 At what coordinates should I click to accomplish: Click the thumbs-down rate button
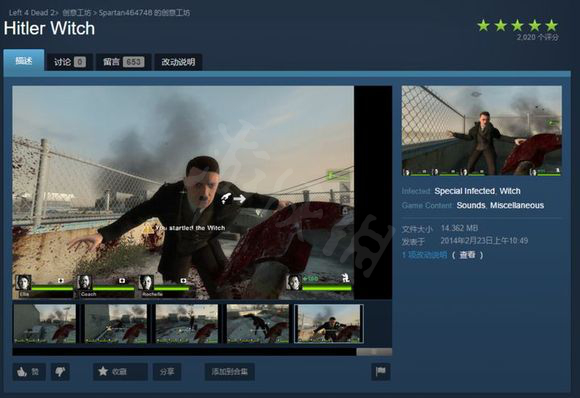click(60, 371)
